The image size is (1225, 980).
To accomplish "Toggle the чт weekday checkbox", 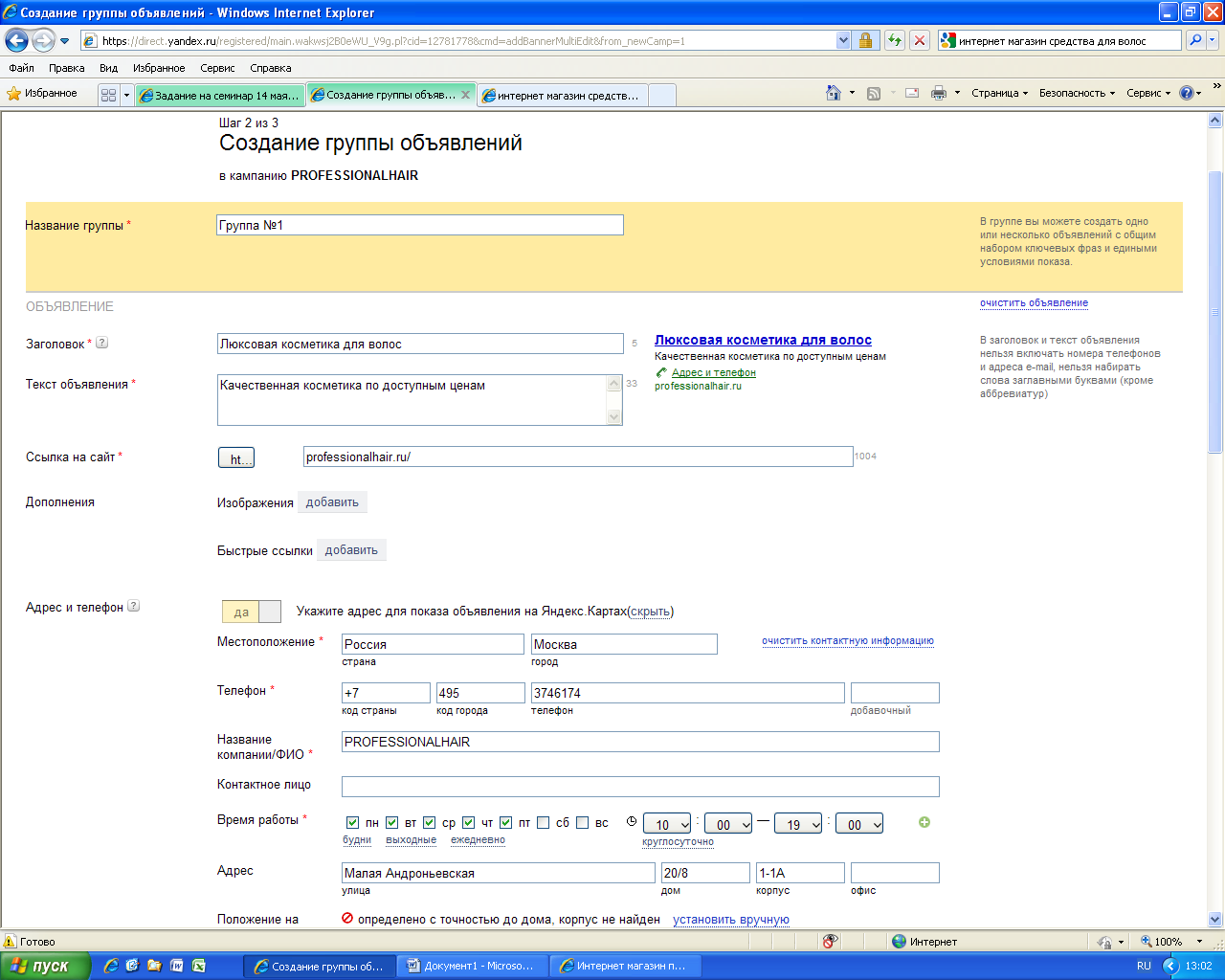I will click(x=468, y=822).
